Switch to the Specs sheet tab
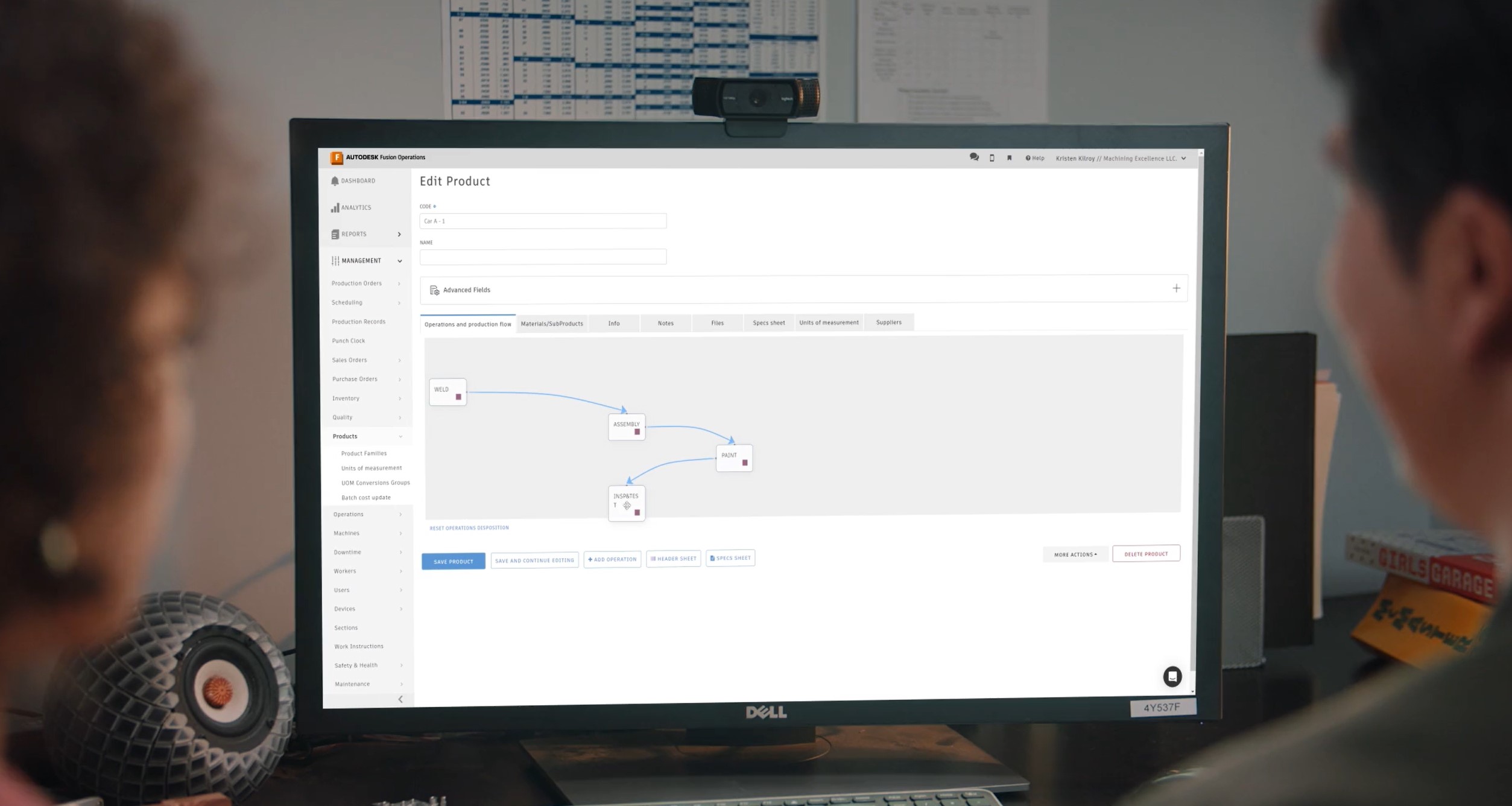The height and width of the screenshot is (806, 1512). (768, 323)
